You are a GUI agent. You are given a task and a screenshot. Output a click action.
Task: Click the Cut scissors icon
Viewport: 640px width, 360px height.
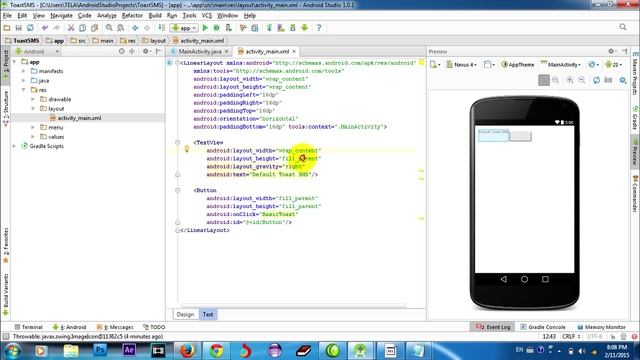click(71, 28)
